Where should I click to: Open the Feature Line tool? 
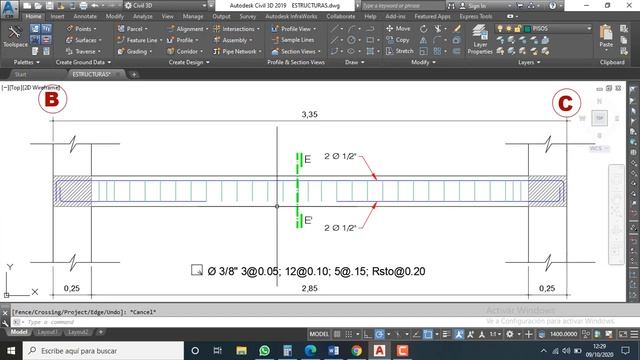click(140, 40)
